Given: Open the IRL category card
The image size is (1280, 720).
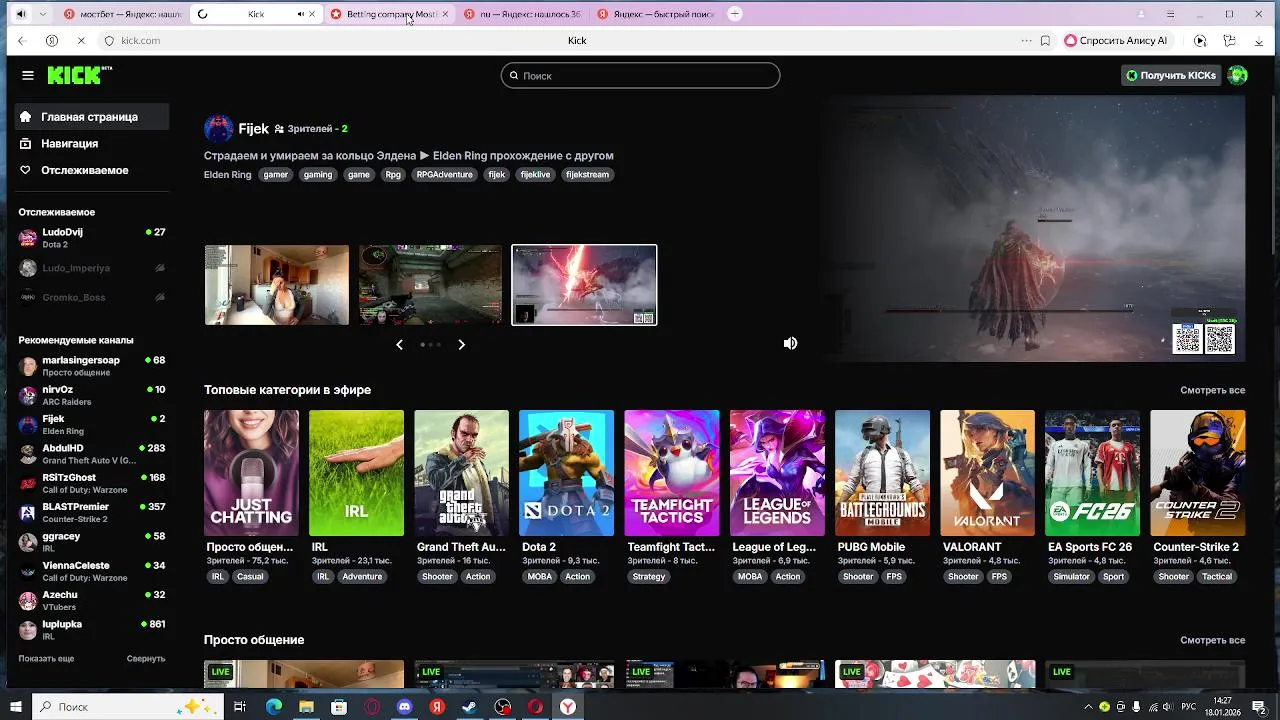Looking at the screenshot, I should (x=356, y=473).
